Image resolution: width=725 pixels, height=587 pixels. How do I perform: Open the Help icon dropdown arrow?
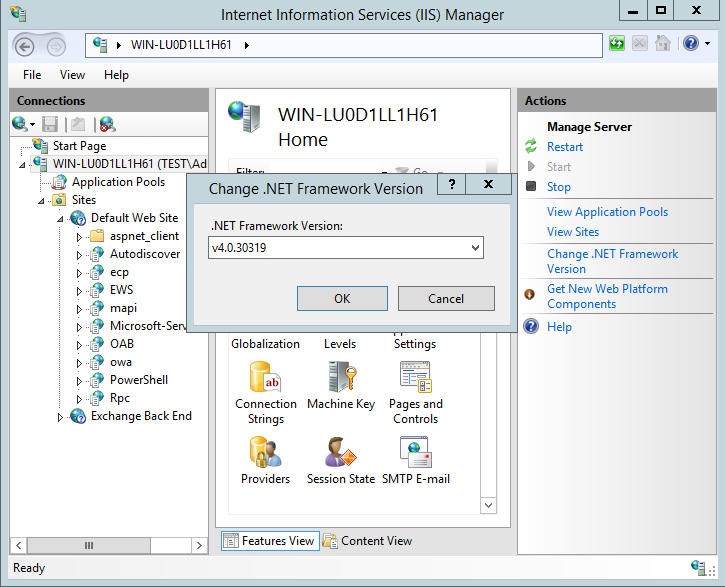point(707,44)
